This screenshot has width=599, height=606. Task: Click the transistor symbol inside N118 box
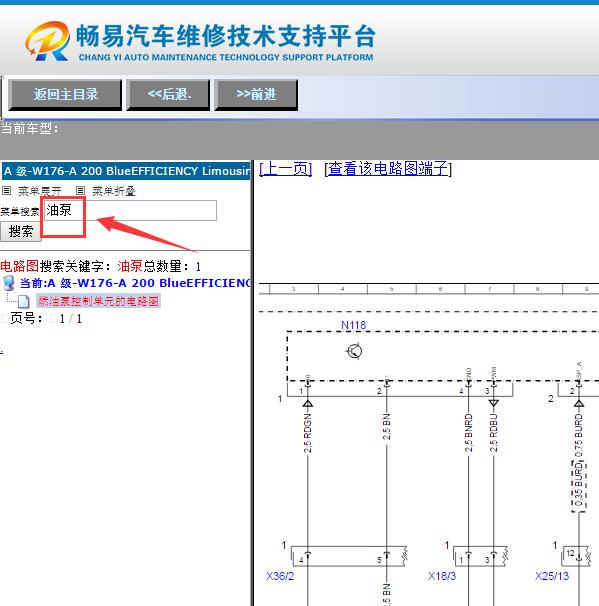354,351
